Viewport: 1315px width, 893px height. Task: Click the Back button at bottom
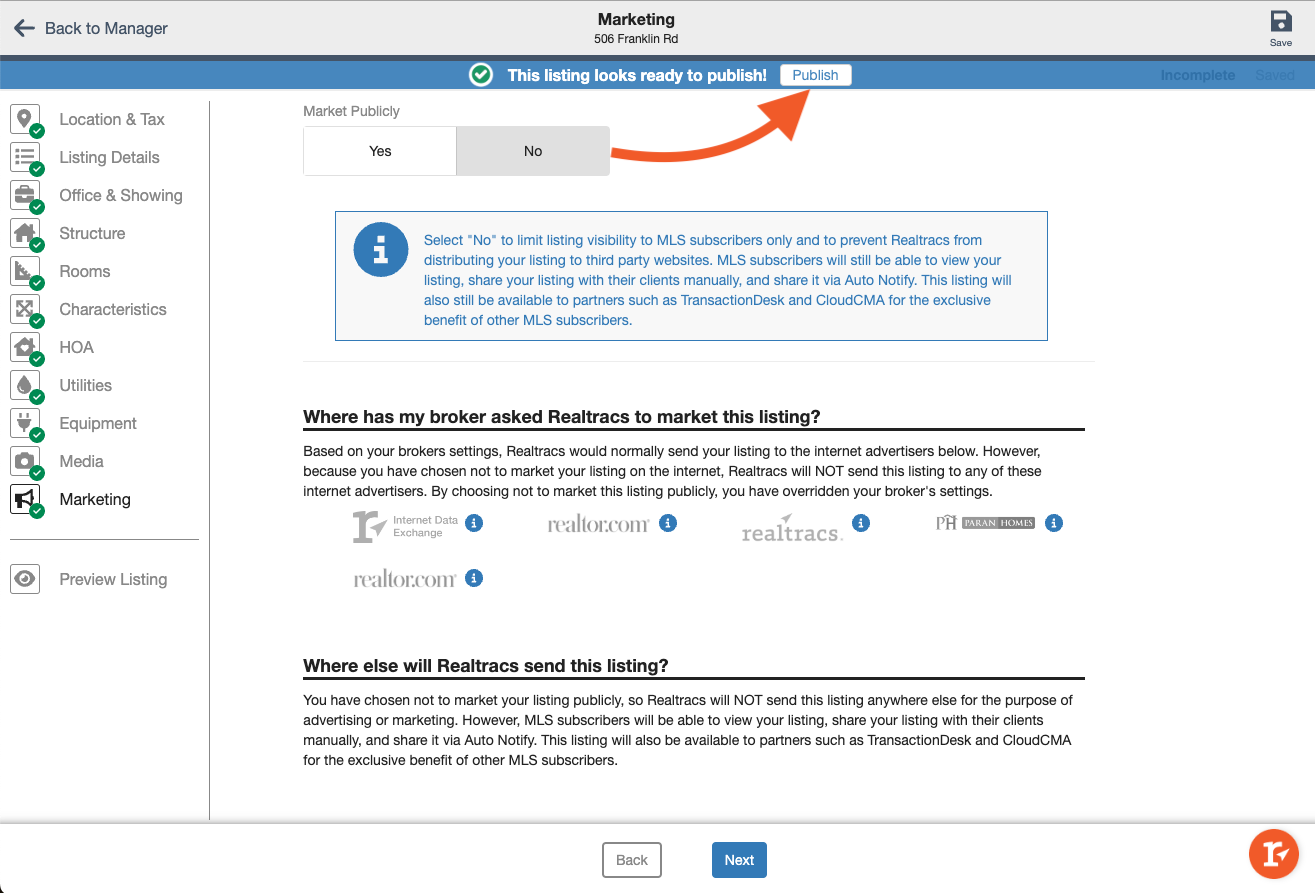[632, 860]
